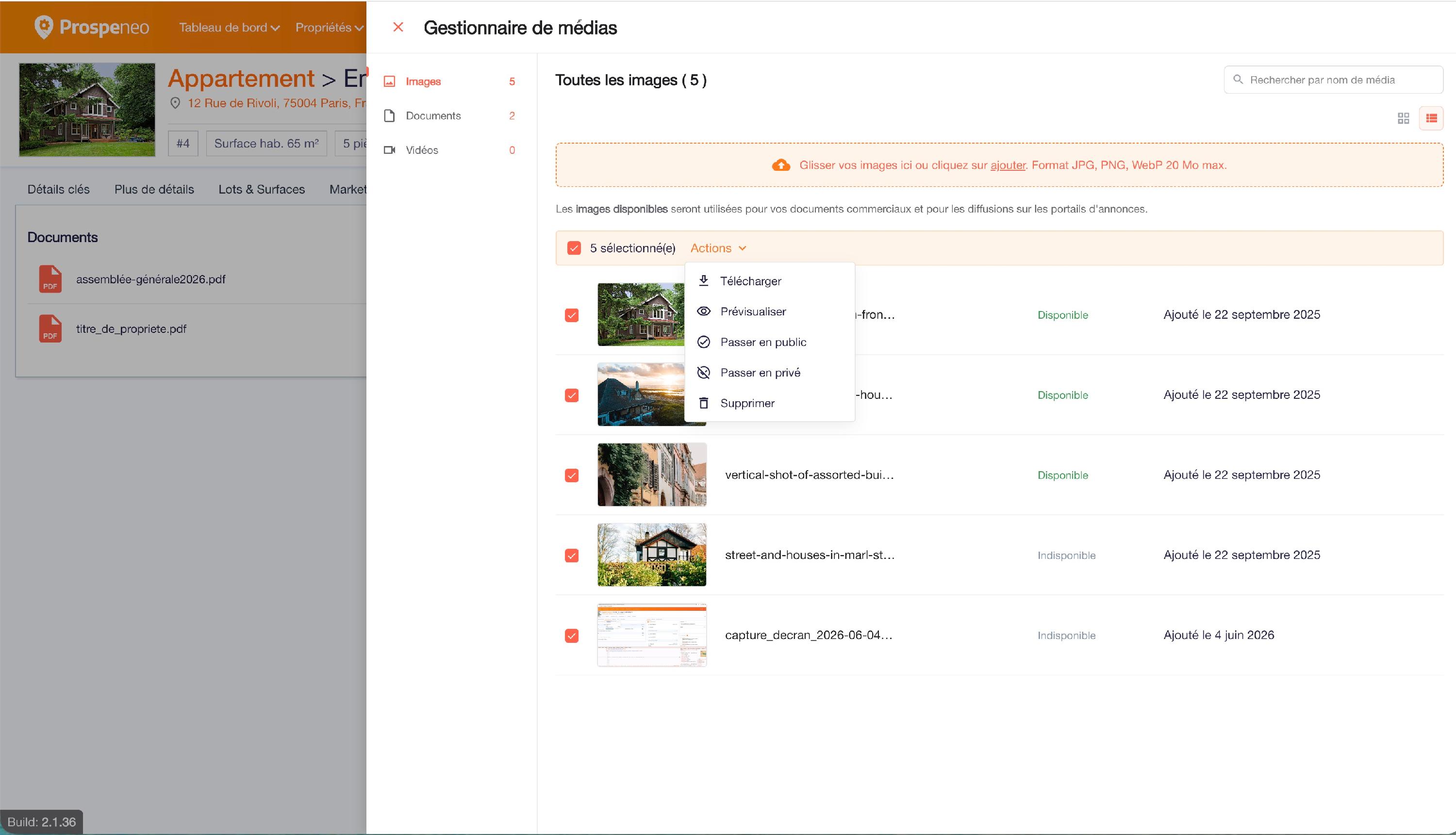
Task: Select Passer en public
Action: pyautogui.click(x=769, y=343)
